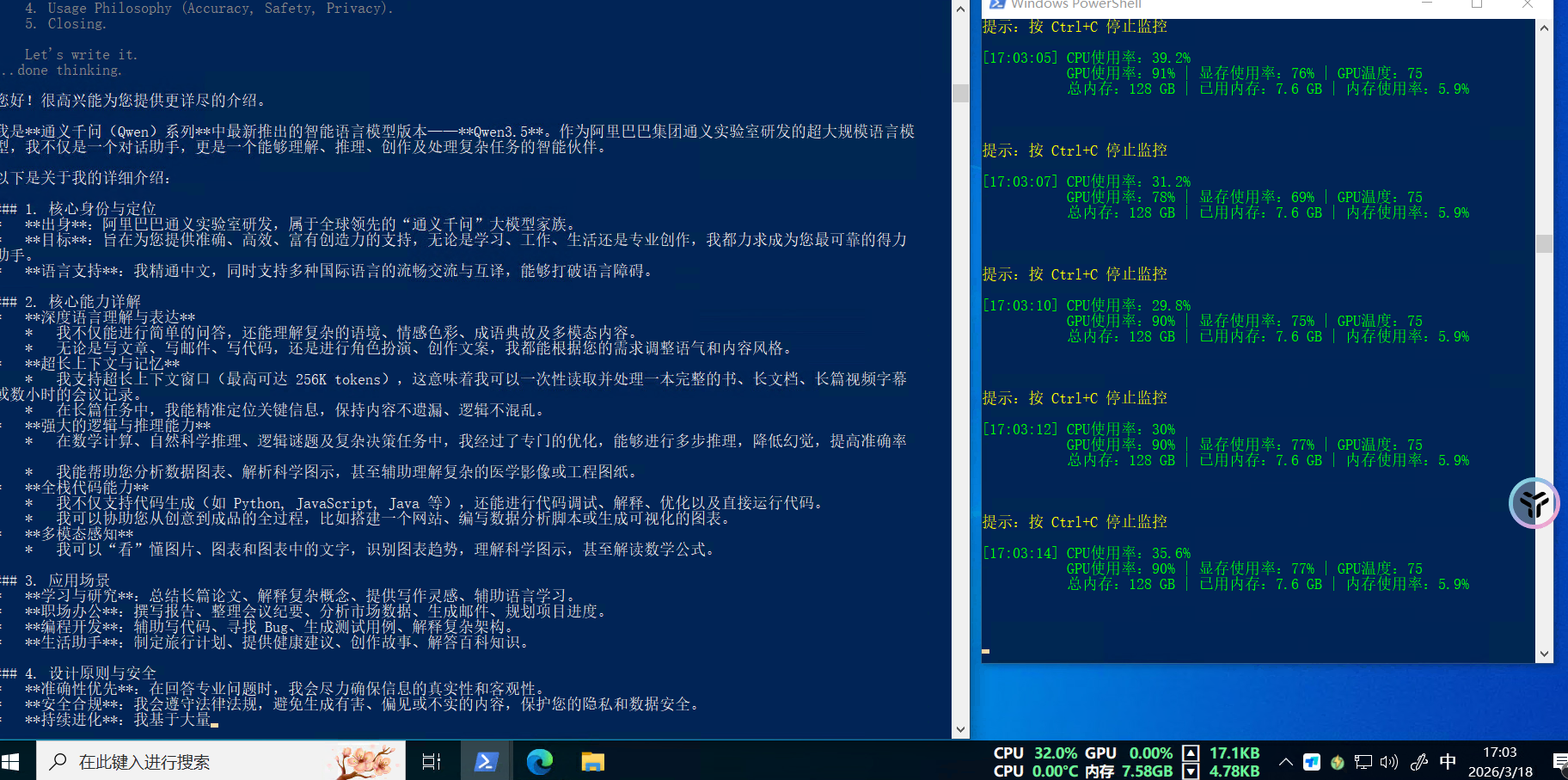Click the '## 2. 核心能力详解' heading
Screen dimensions: 1568x780
(x=70, y=302)
